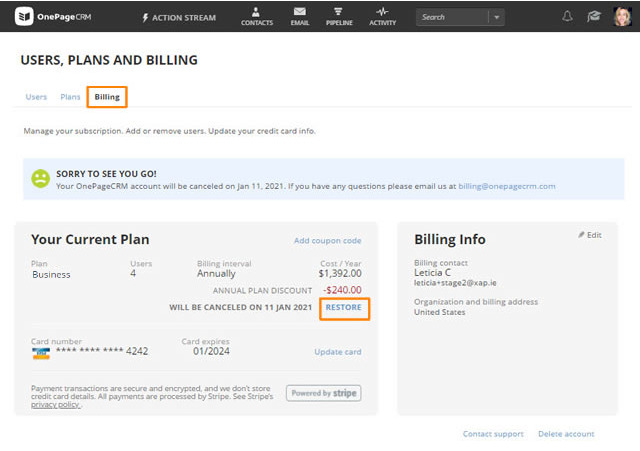
Task: Click the Powered by Stripe badge
Action: (324, 393)
